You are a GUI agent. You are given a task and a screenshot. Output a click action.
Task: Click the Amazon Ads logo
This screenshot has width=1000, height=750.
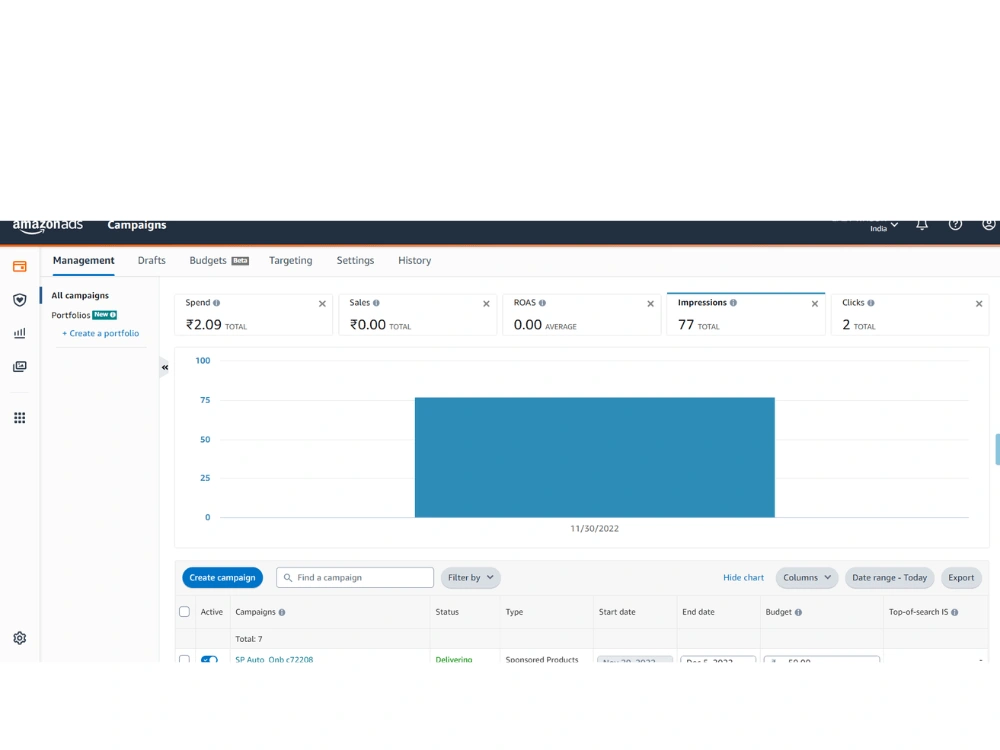click(x=48, y=226)
